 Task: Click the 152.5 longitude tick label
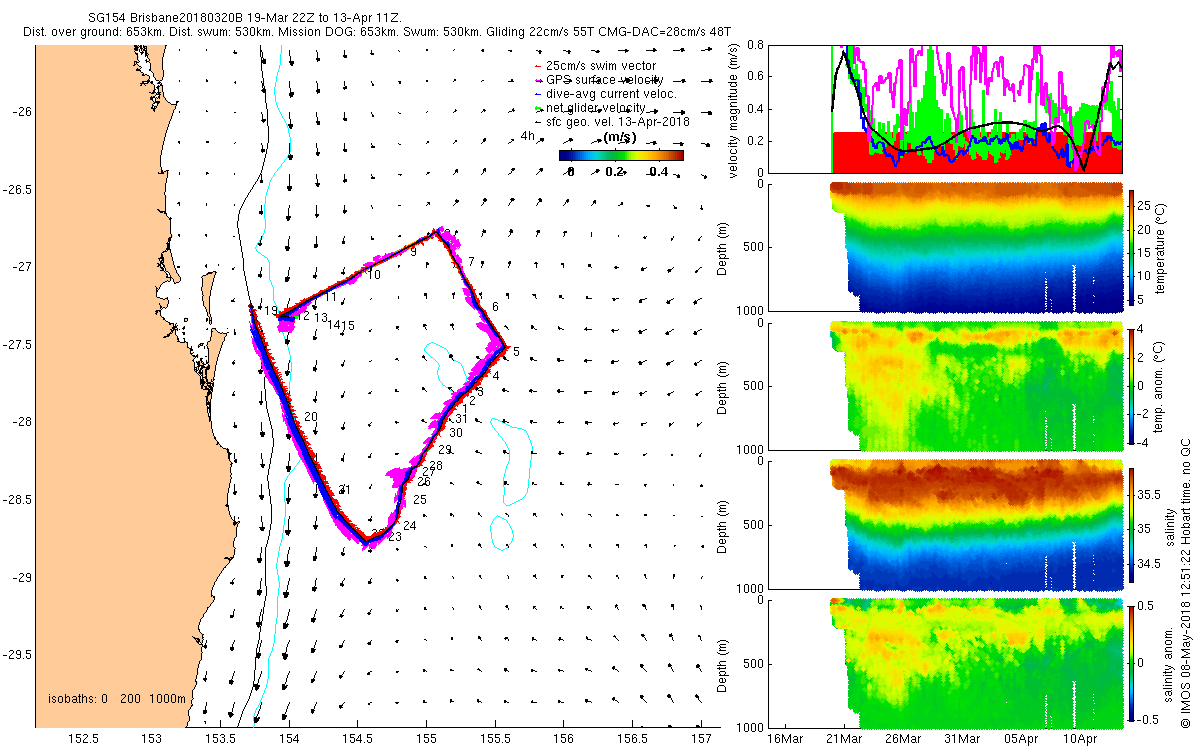82,740
